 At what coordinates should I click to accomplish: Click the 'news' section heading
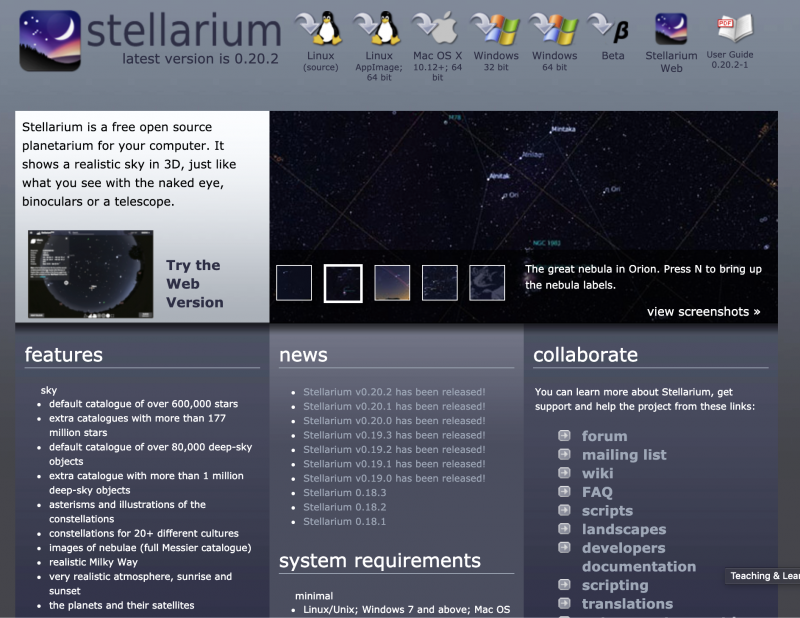coord(303,355)
